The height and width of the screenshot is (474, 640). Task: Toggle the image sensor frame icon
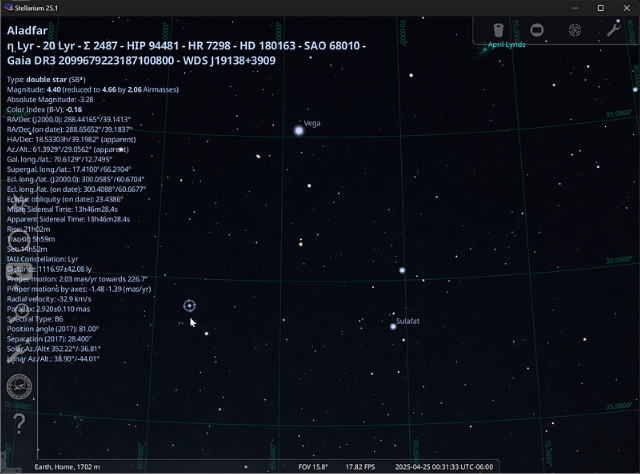click(536, 30)
